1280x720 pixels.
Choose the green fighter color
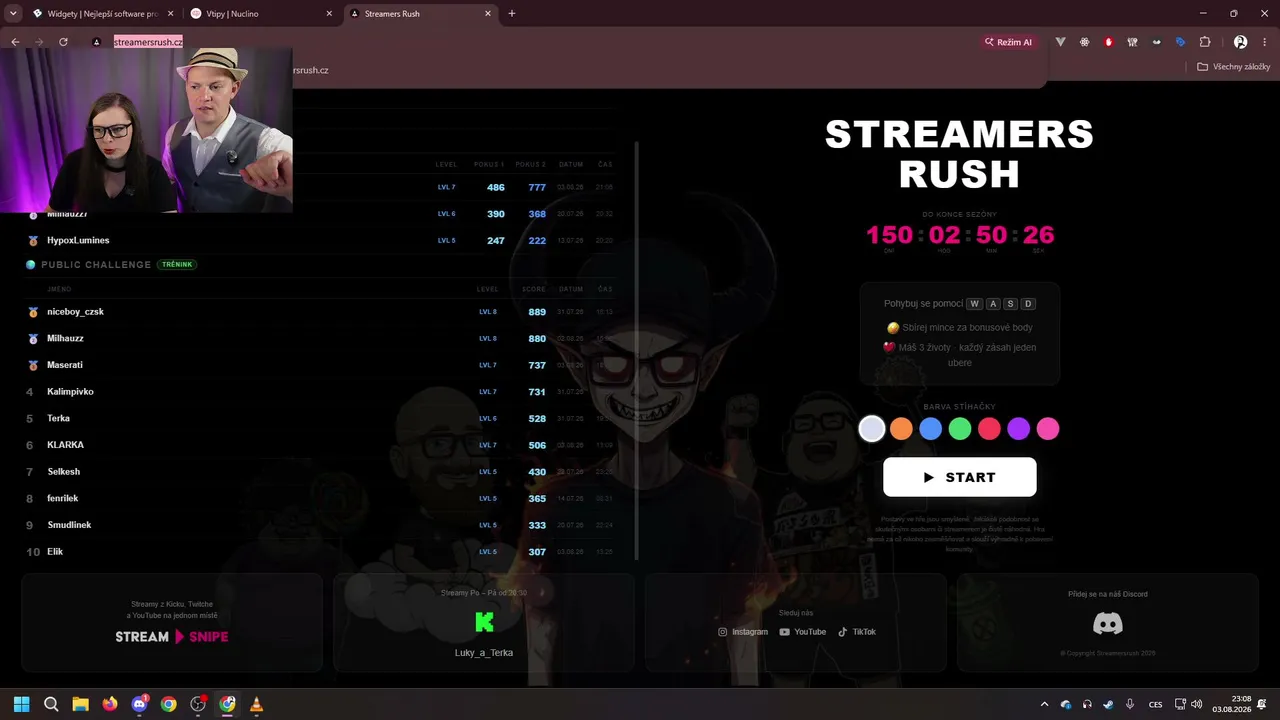click(x=960, y=429)
